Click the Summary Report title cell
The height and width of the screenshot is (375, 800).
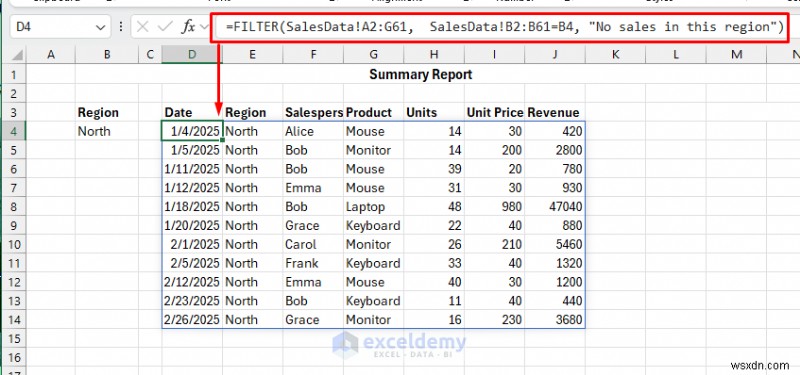[420, 74]
